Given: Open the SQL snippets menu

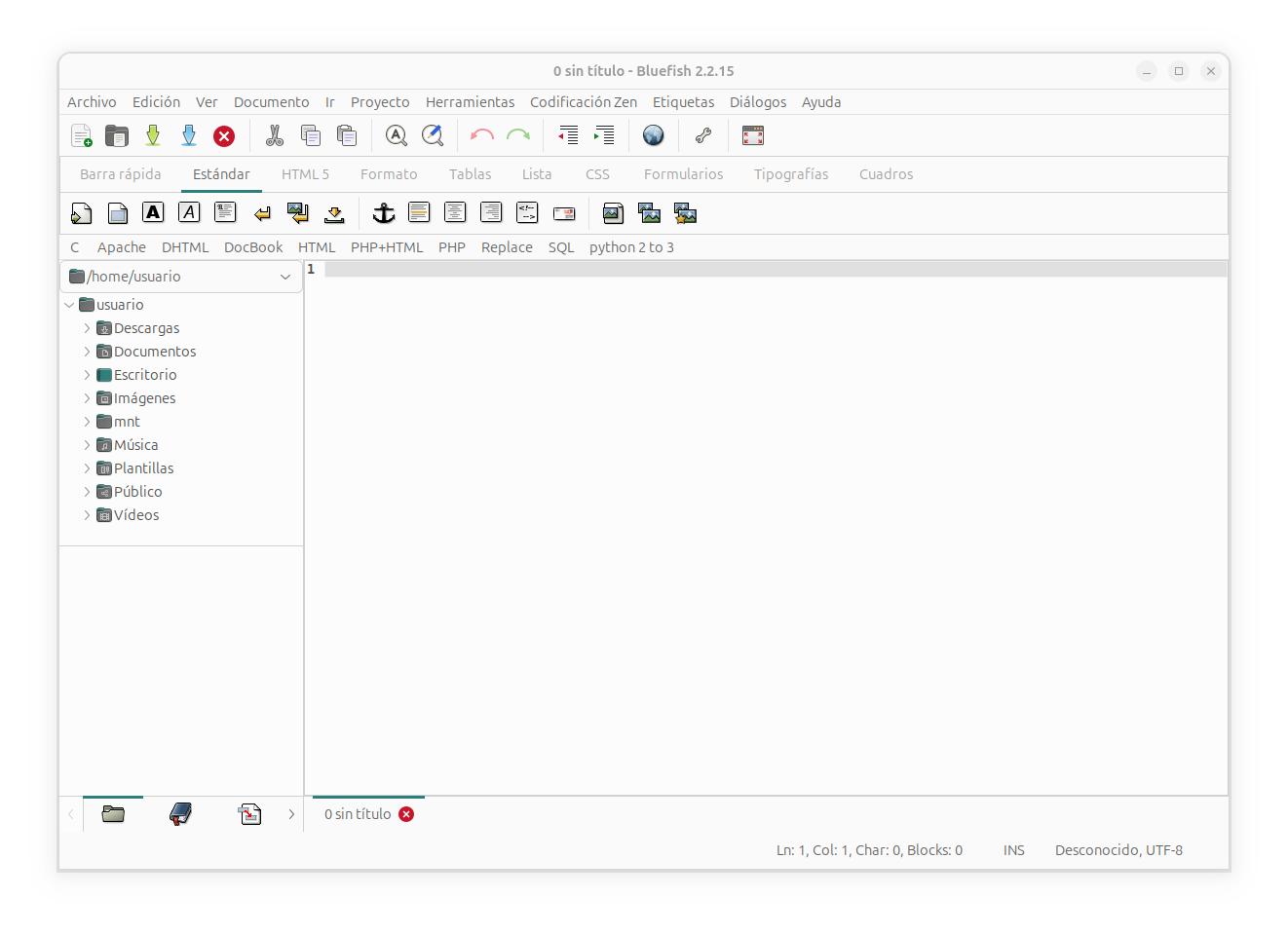Looking at the screenshot, I should (x=561, y=247).
